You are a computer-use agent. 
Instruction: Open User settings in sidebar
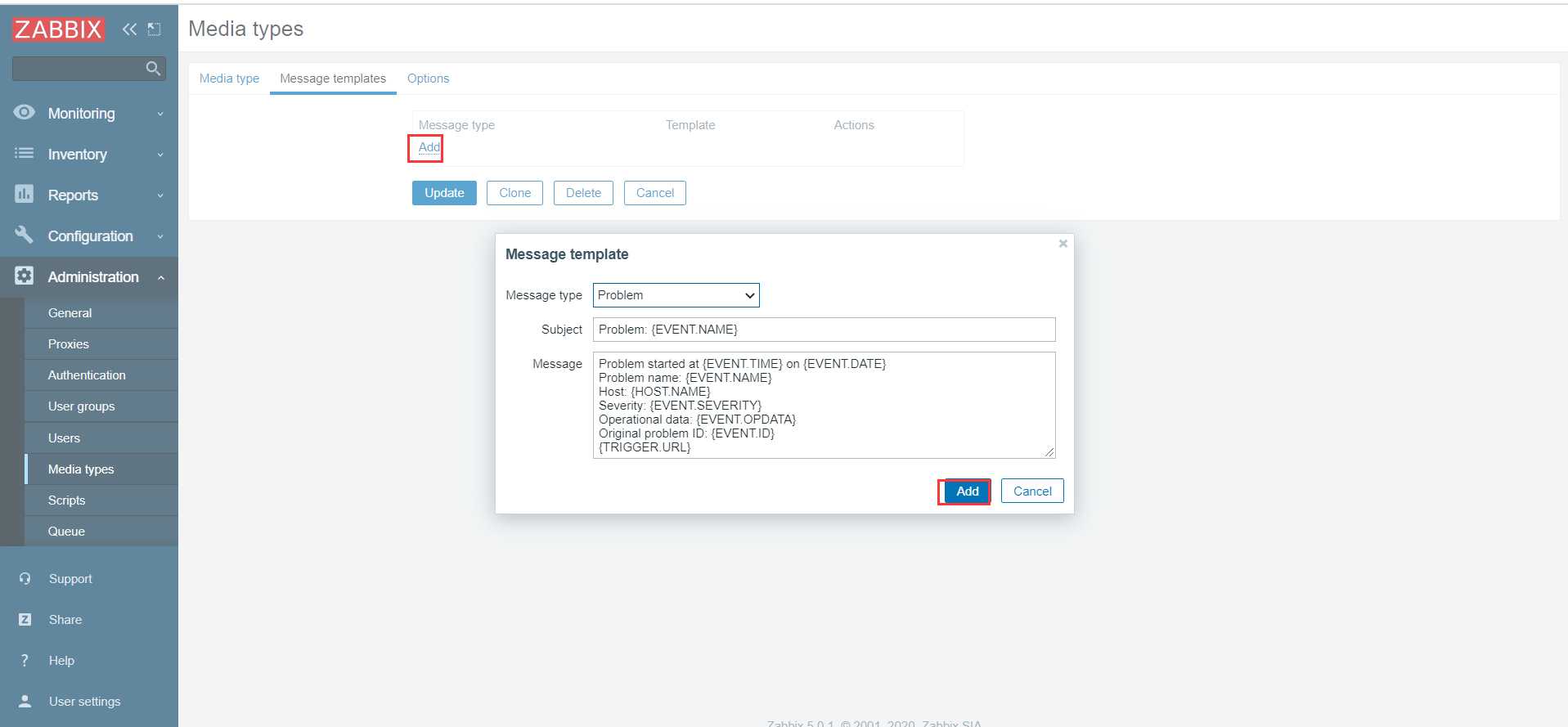click(84, 702)
